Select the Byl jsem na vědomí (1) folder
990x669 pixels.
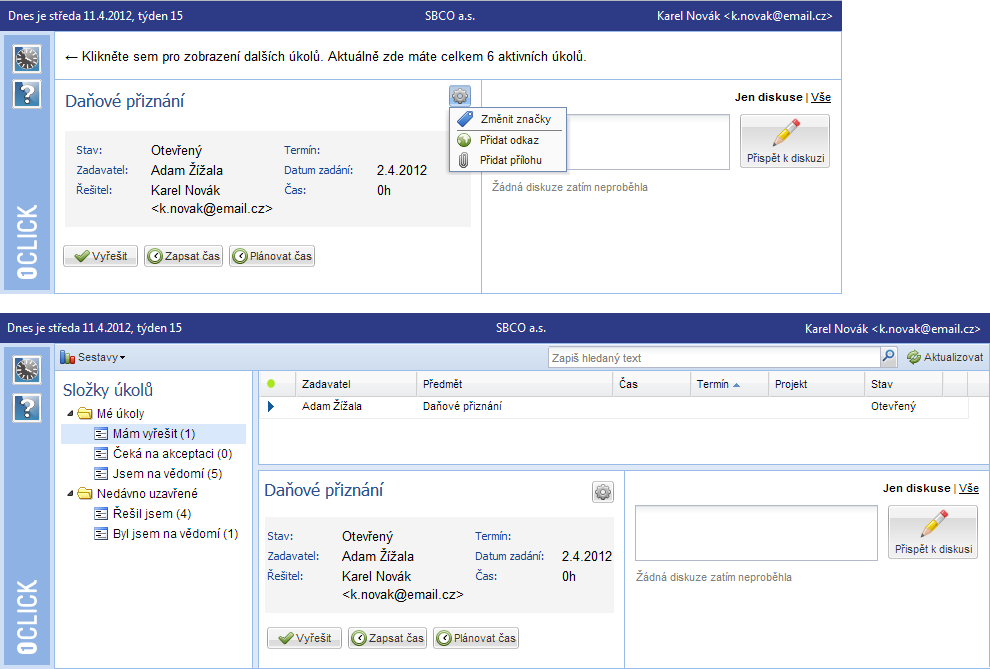click(x=166, y=534)
